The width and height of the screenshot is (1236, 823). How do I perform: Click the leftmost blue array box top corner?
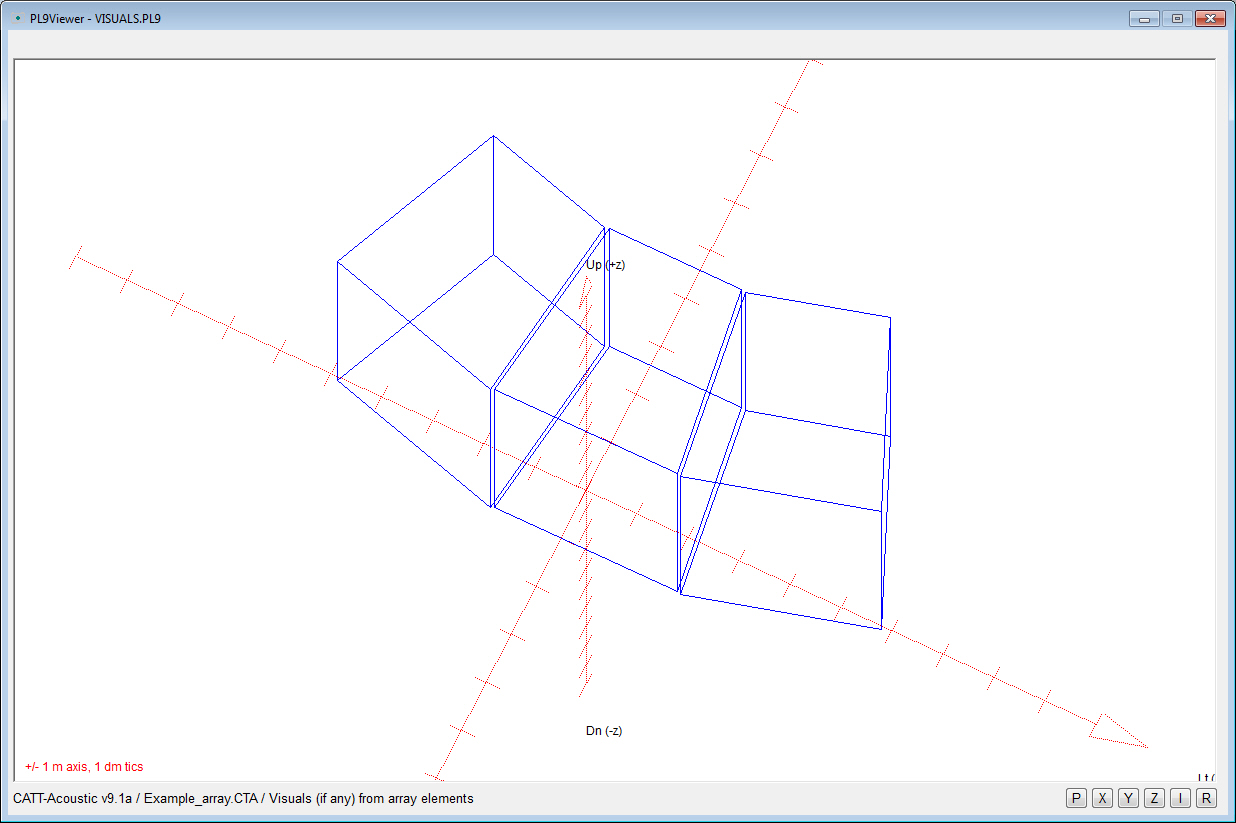493,137
